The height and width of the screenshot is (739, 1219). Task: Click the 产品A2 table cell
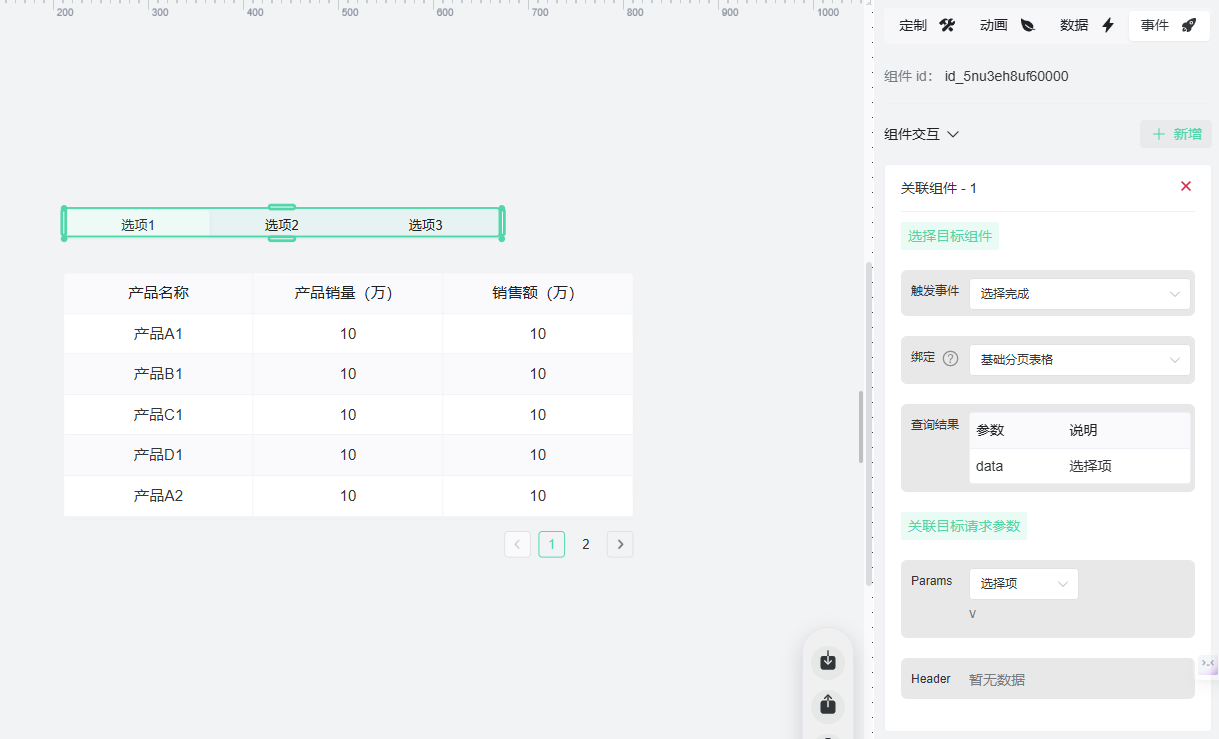tap(158, 496)
